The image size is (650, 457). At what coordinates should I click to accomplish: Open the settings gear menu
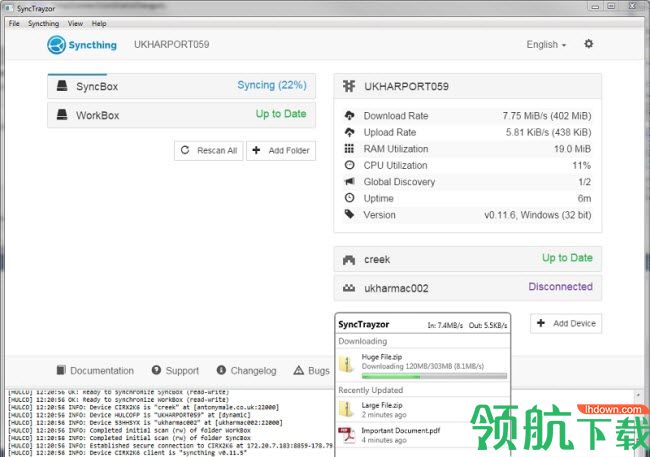588,44
